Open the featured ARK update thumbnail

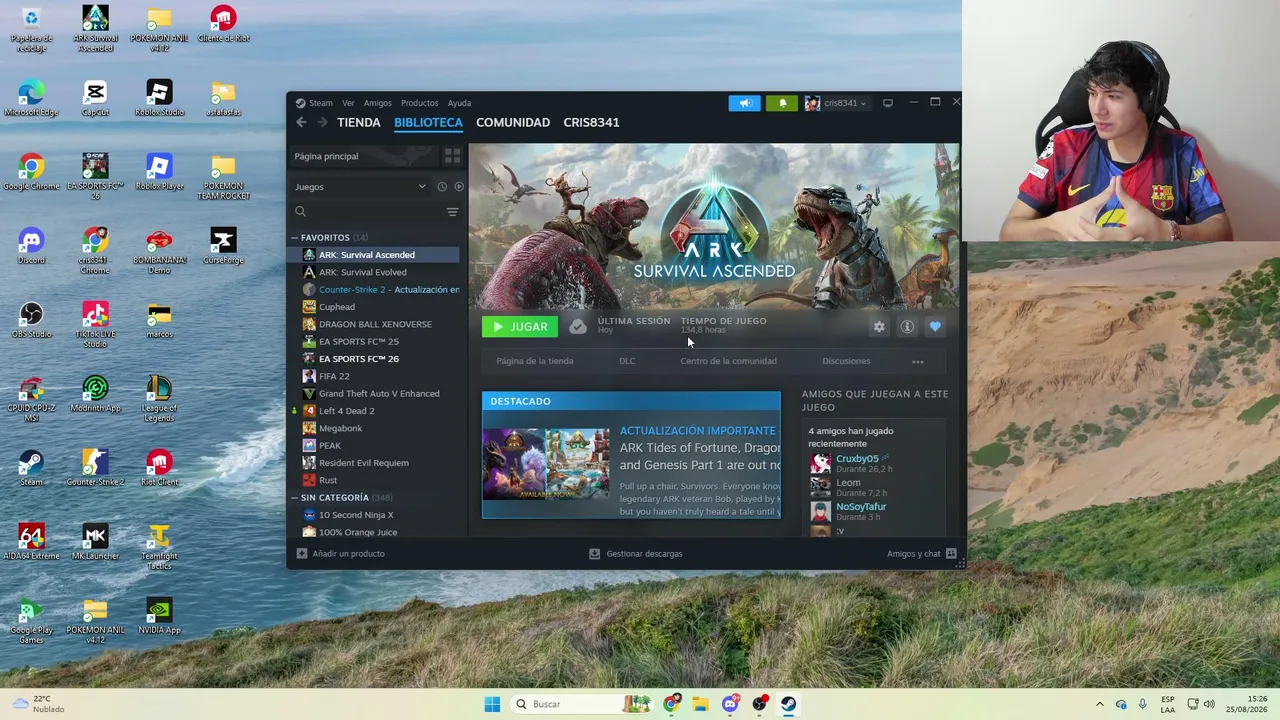(x=546, y=464)
